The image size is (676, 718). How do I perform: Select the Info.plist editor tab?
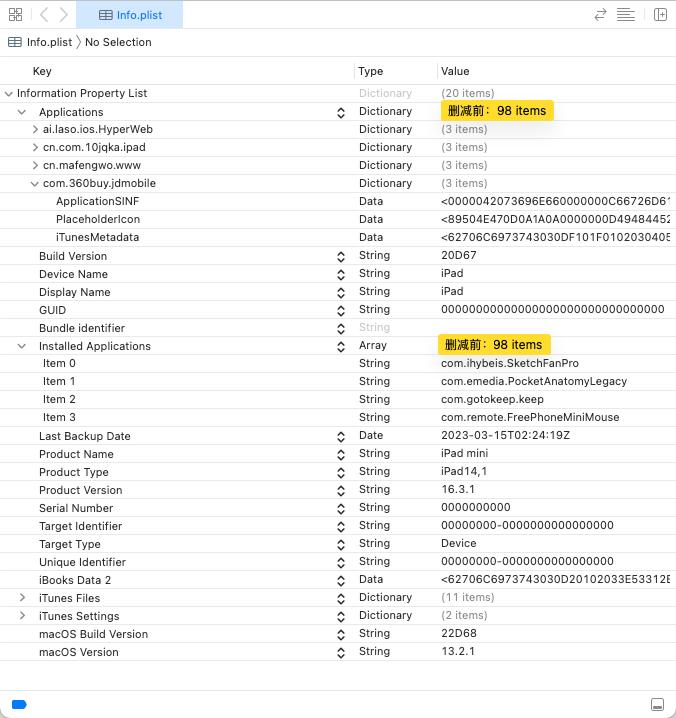(x=130, y=15)
